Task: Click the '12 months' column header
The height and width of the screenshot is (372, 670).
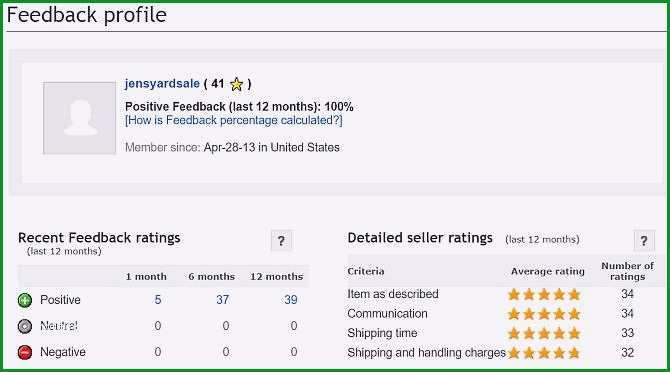Action: 276,277
